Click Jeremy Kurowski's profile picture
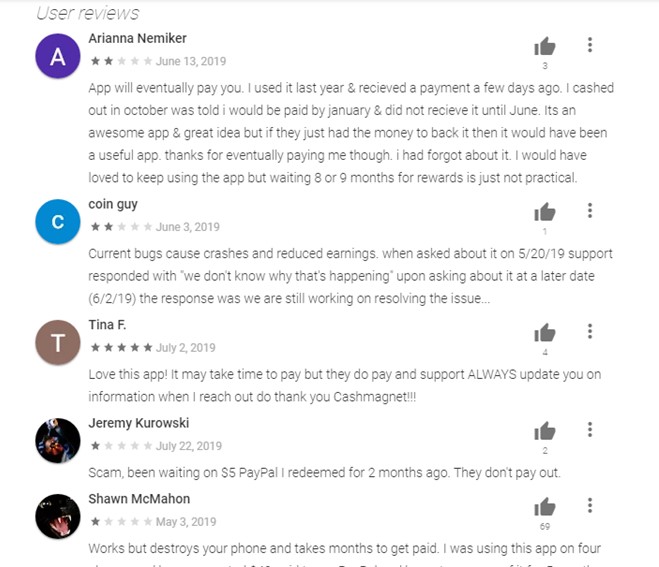 (58, 441)
